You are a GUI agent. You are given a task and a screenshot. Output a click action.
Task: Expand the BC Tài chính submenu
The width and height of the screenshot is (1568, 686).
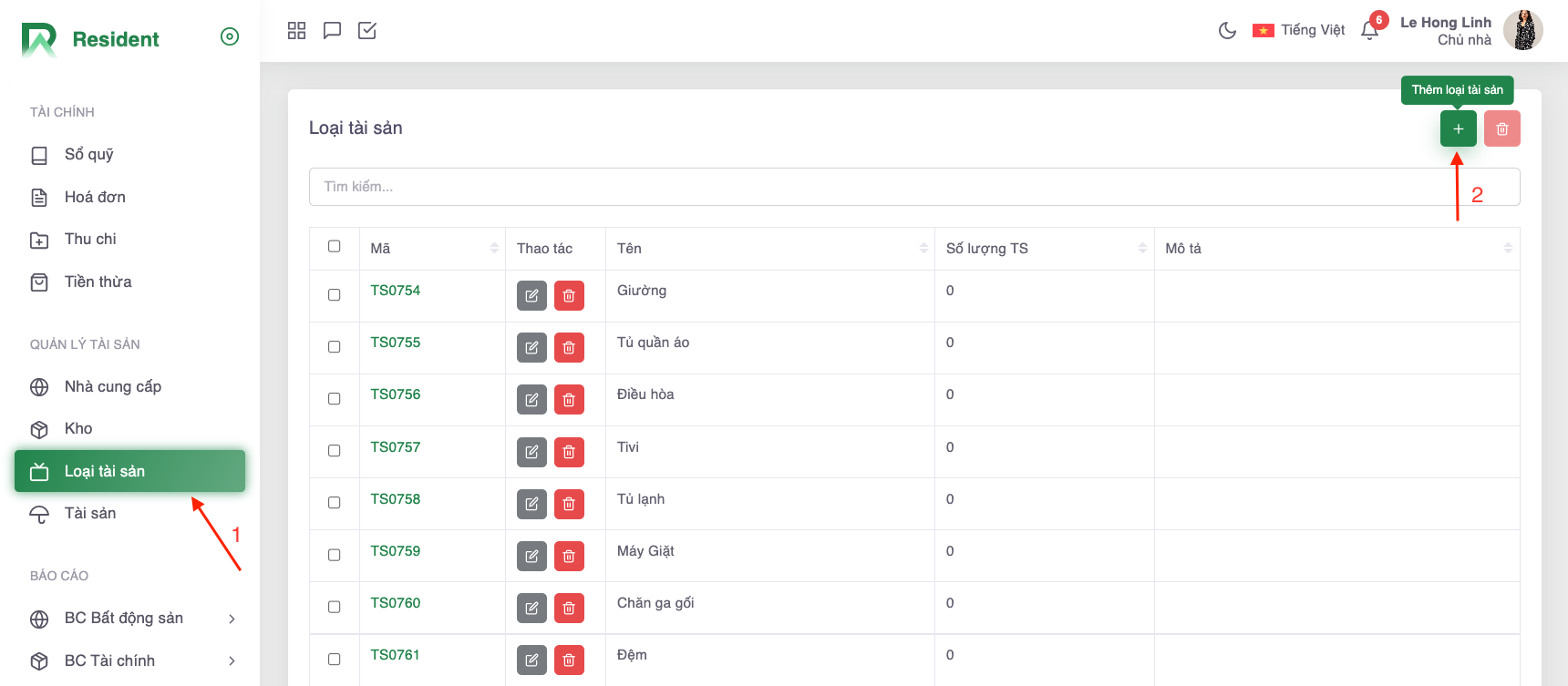click(232, 661)
